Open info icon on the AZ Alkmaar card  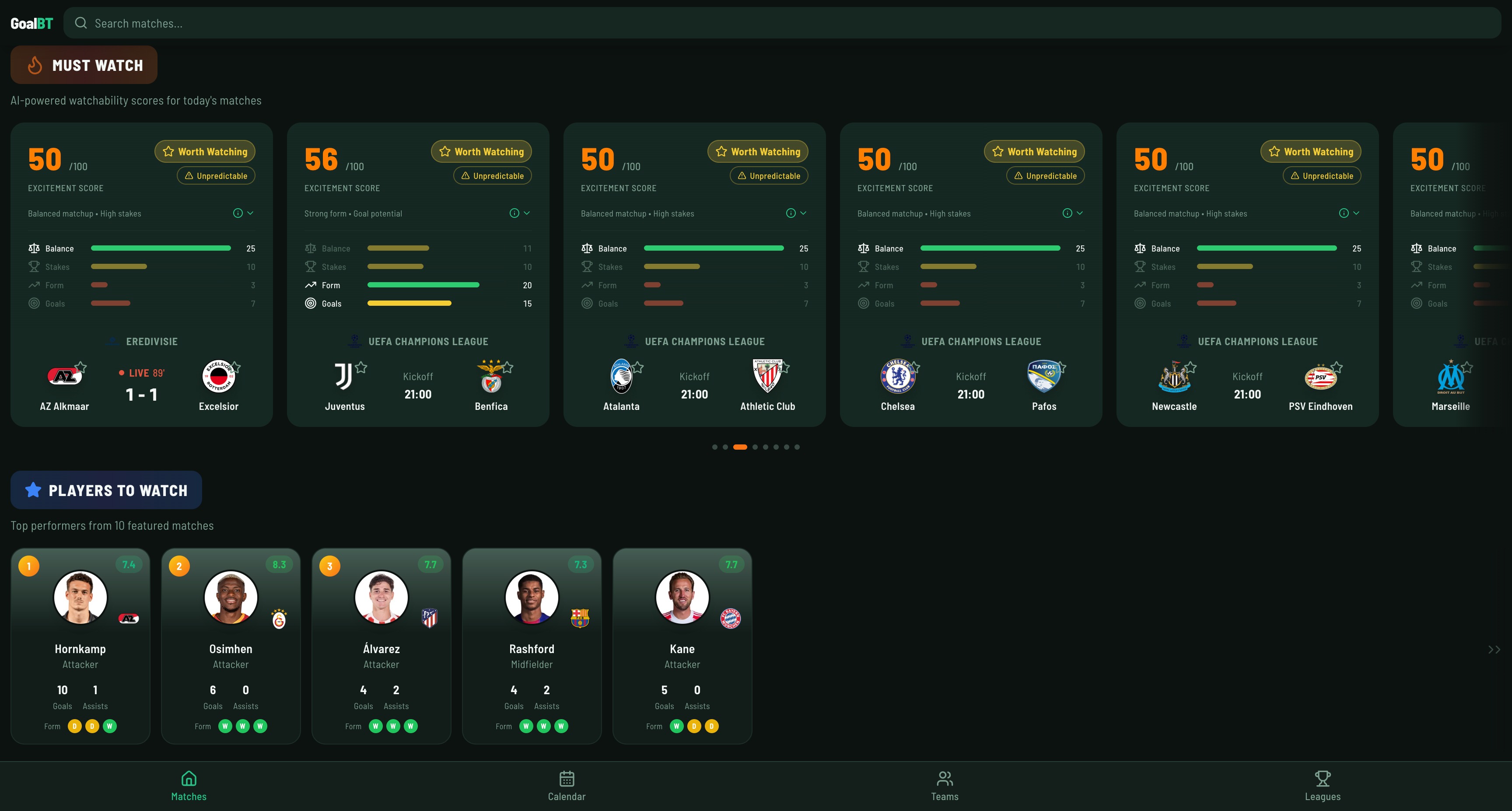click(x=238, y=213)
